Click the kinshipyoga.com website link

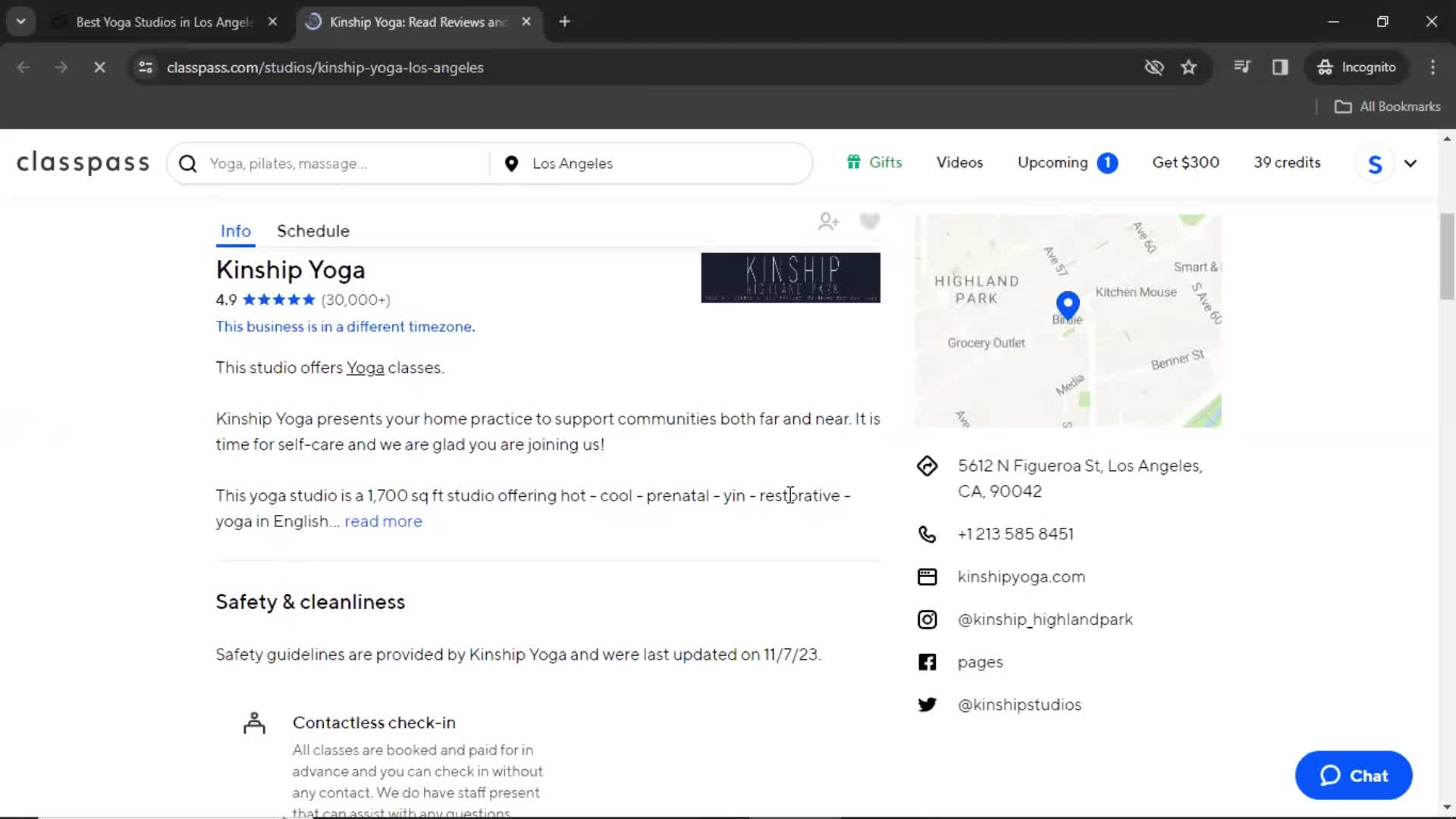click(1021, 576)
